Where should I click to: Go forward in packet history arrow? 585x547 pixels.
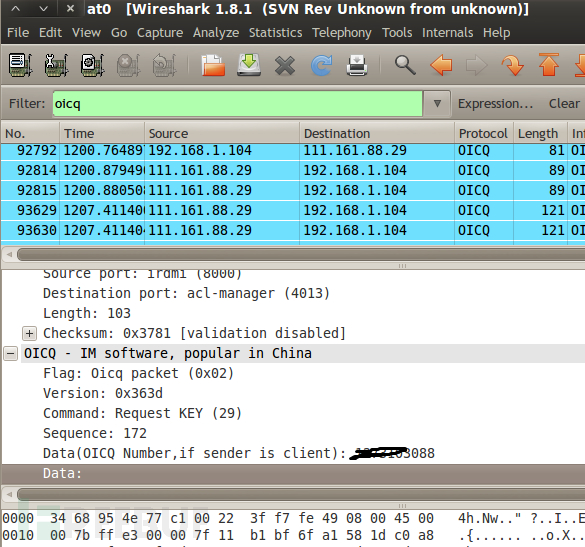pyautogui.click(x=477, y=65)
